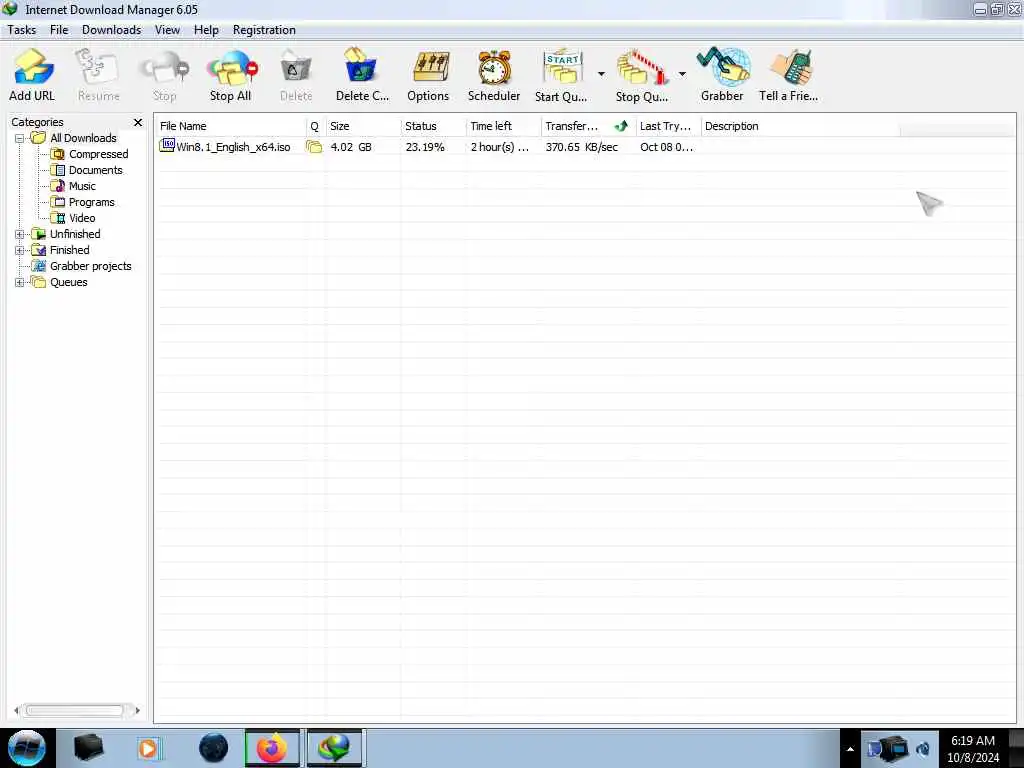Sort by Time left column header

pyautogui.click(x=504, y=126)
